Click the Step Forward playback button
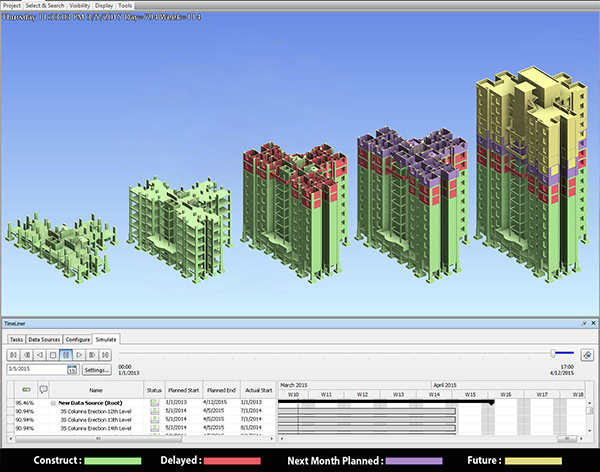 click(91, 354)
